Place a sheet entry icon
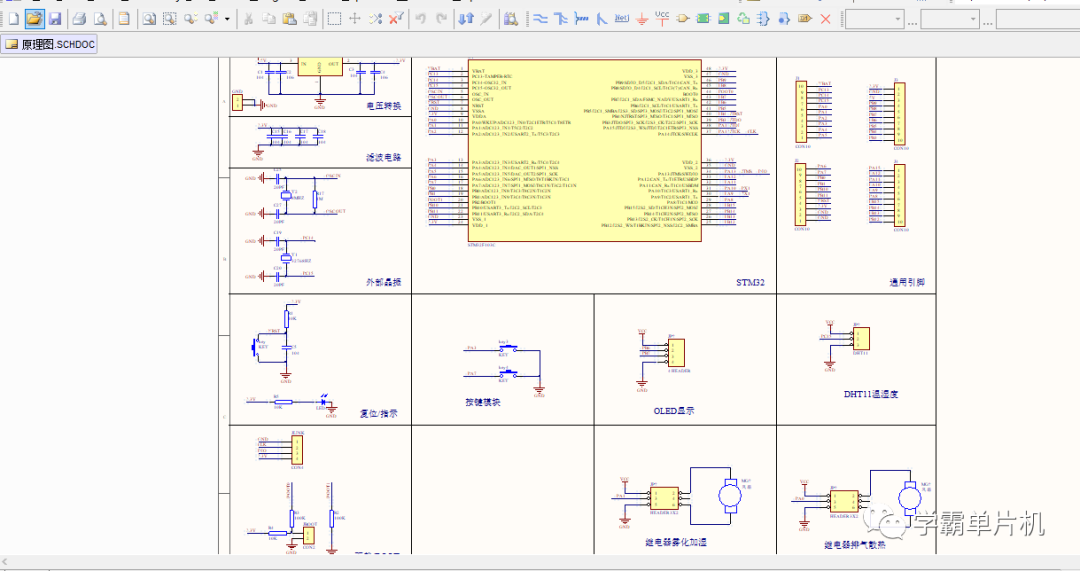The height and width of the screenshot is (571, 1080). pyautogui.click(x=723, y=19)
